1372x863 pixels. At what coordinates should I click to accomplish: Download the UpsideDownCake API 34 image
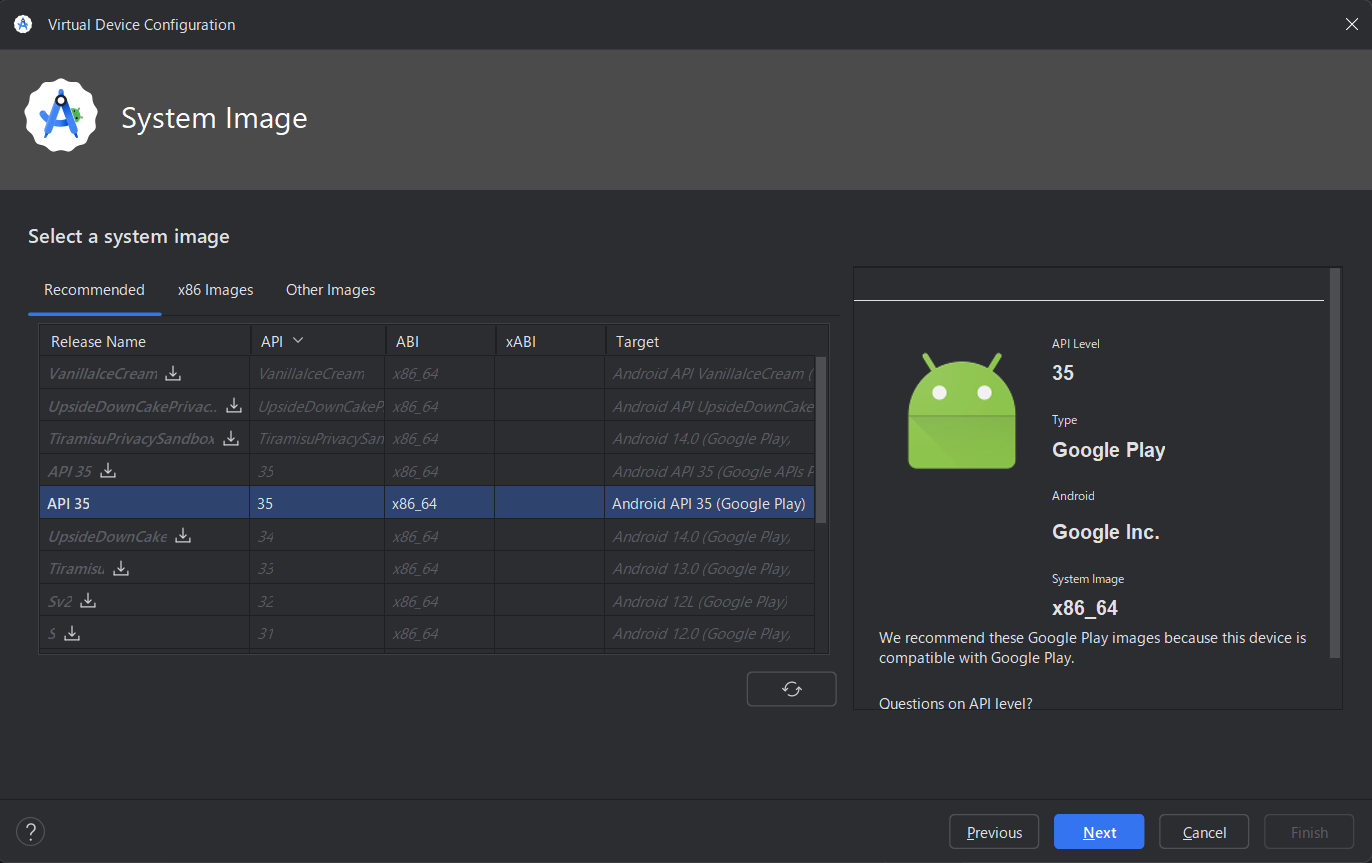(183, 536)
